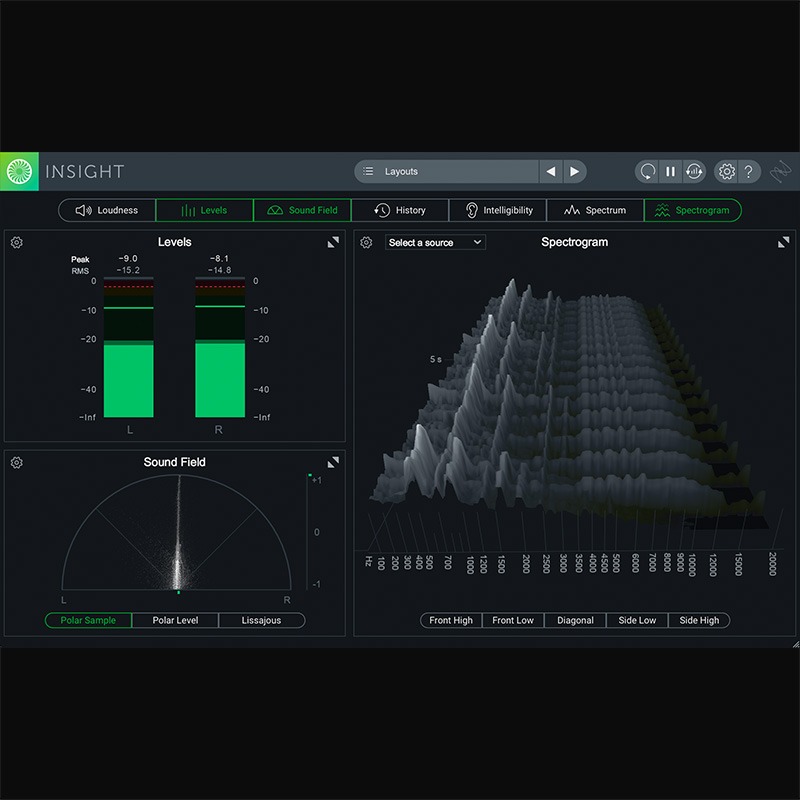Select Front Low spectrogram view
This screenshot has width=800, height=800.
(x=513, y=620)
